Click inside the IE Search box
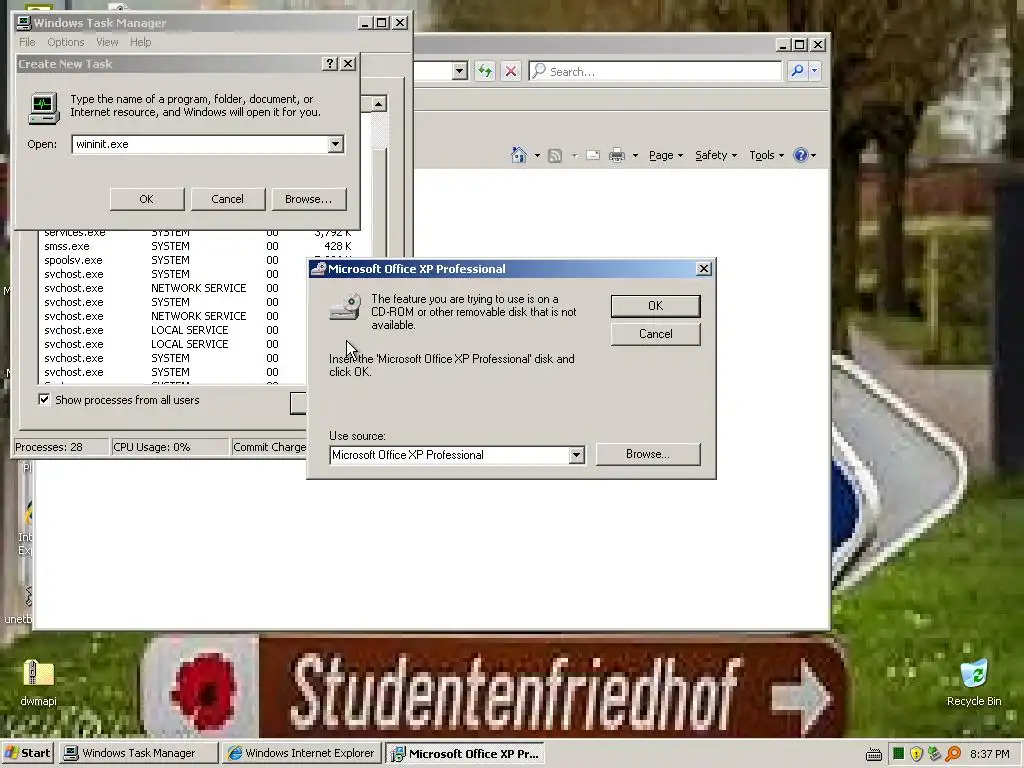Screen dimensions: 1024x768 point(656,71)
